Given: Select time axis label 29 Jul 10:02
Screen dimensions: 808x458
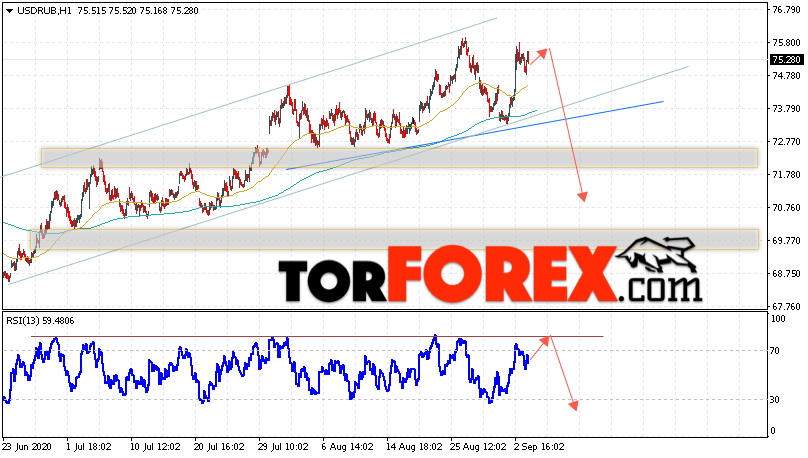Looking at the screenshot, I should (x=283, y=446).
